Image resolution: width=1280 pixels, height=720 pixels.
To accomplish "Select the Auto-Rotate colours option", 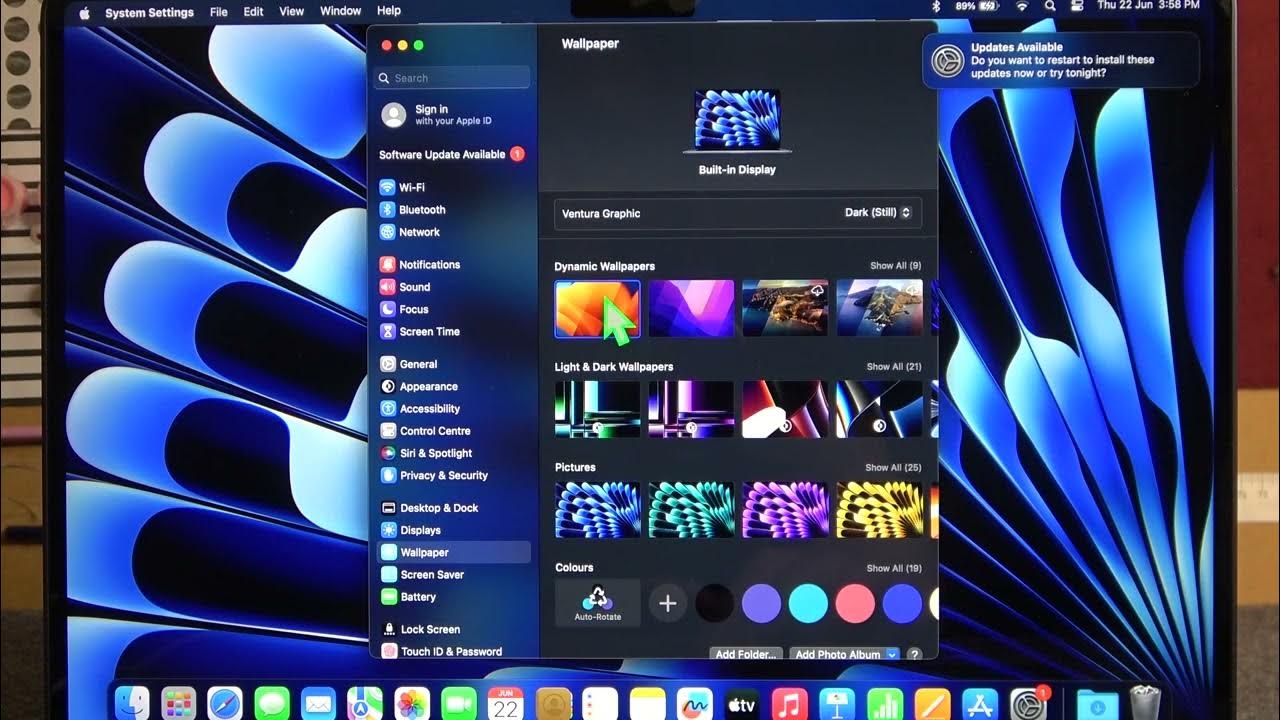I will 598,603.
